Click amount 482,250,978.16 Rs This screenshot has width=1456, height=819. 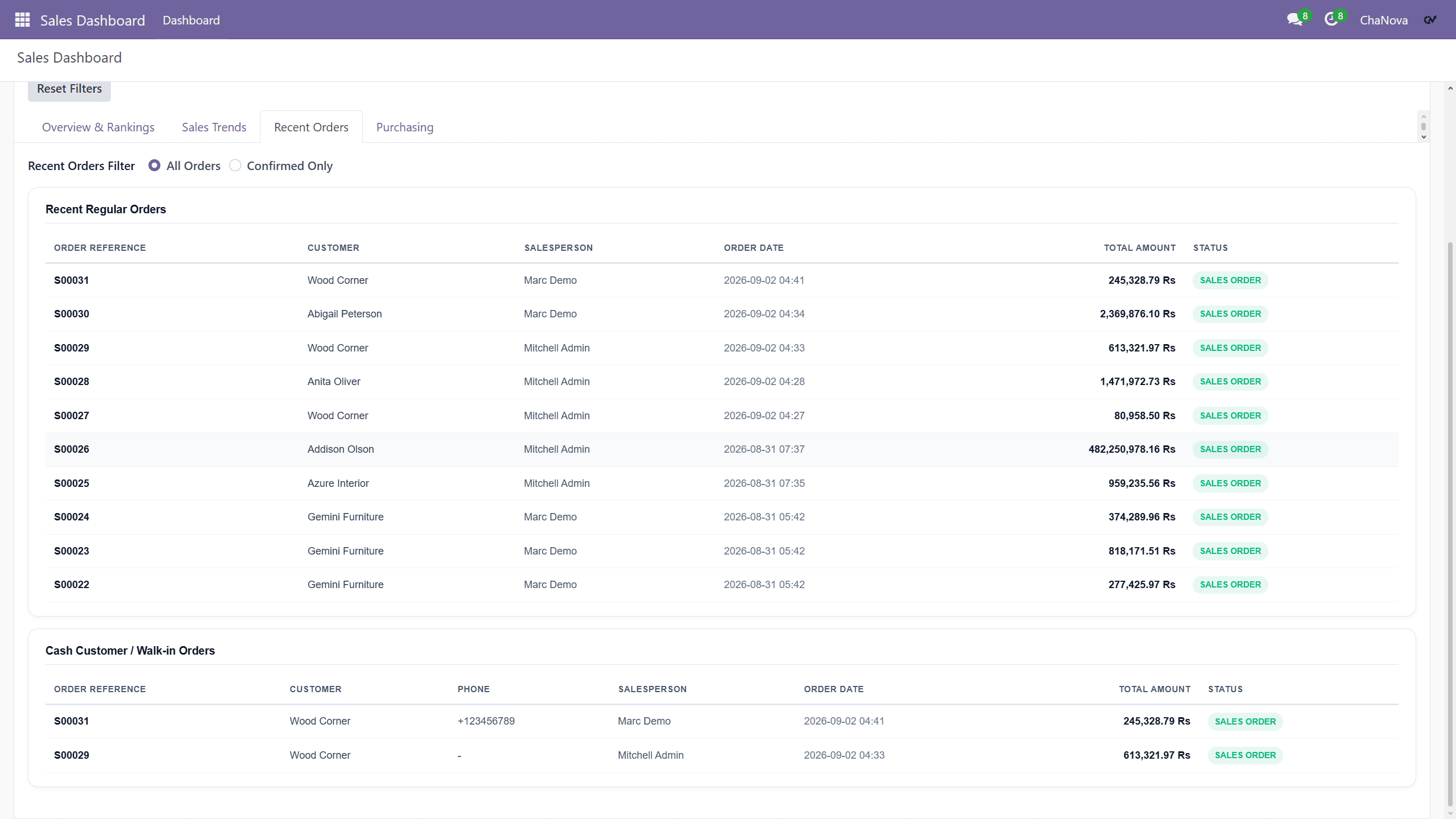tap(1132, 449)
